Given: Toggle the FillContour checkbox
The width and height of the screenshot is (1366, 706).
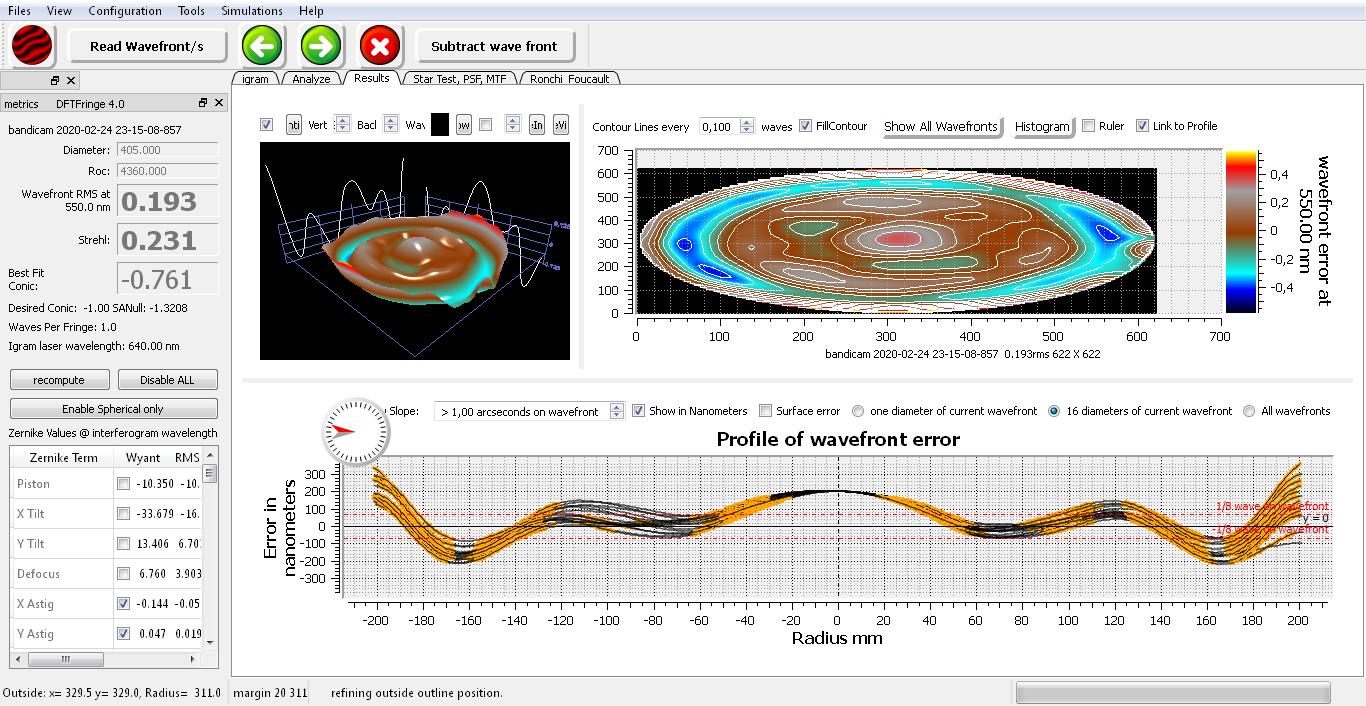Looking at the screenshot, I should click(x=806, y=126).
